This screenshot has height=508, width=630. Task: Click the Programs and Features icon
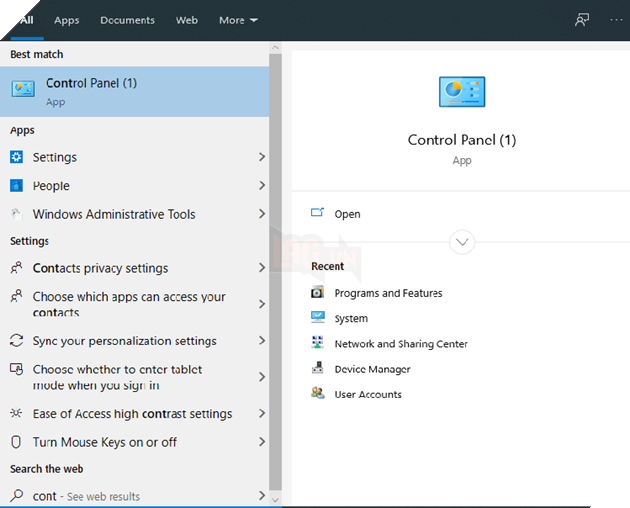[318, 293]
